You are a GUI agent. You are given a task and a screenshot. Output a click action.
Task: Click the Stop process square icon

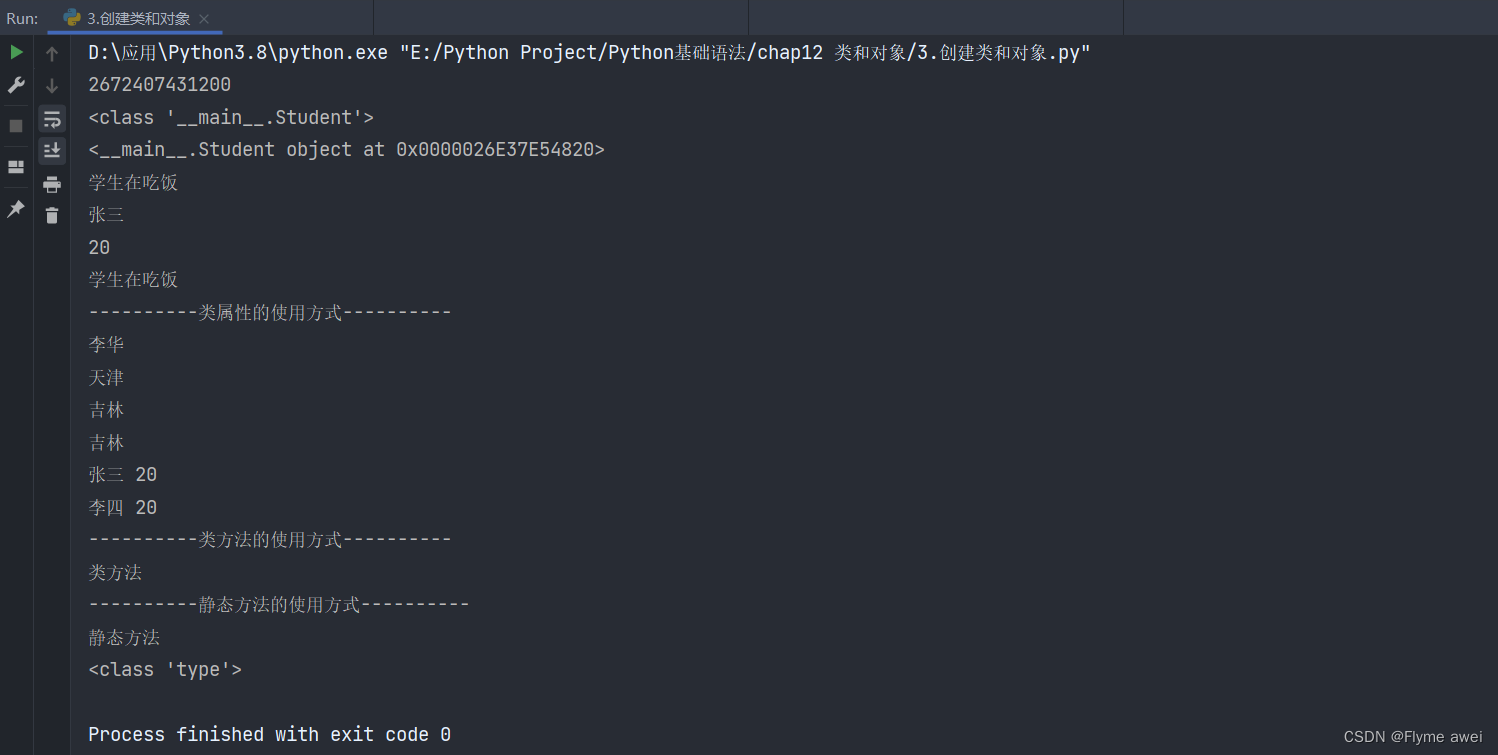16,126
